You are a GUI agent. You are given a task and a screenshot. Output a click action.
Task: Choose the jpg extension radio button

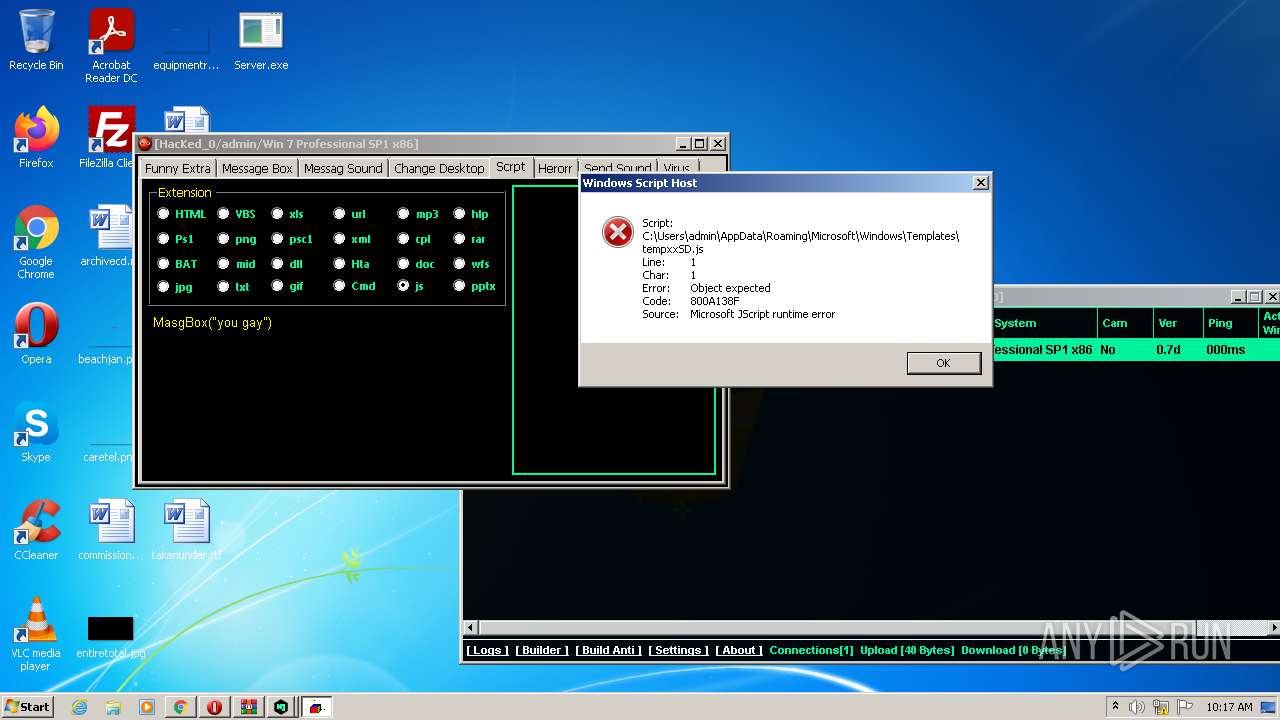164,286
